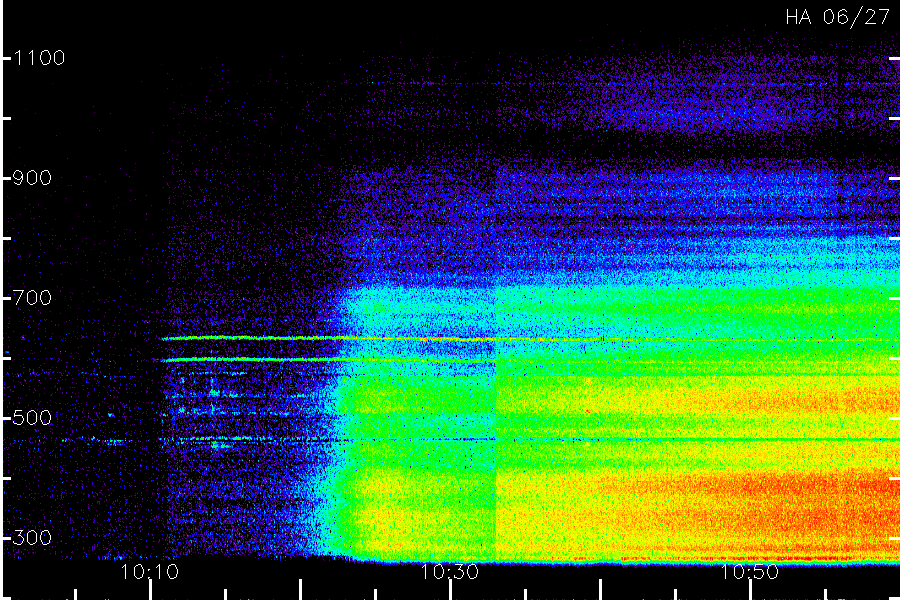Click the 1100 frequency axis label
This screenshot has width=900, height=600.
click(39, 58)
